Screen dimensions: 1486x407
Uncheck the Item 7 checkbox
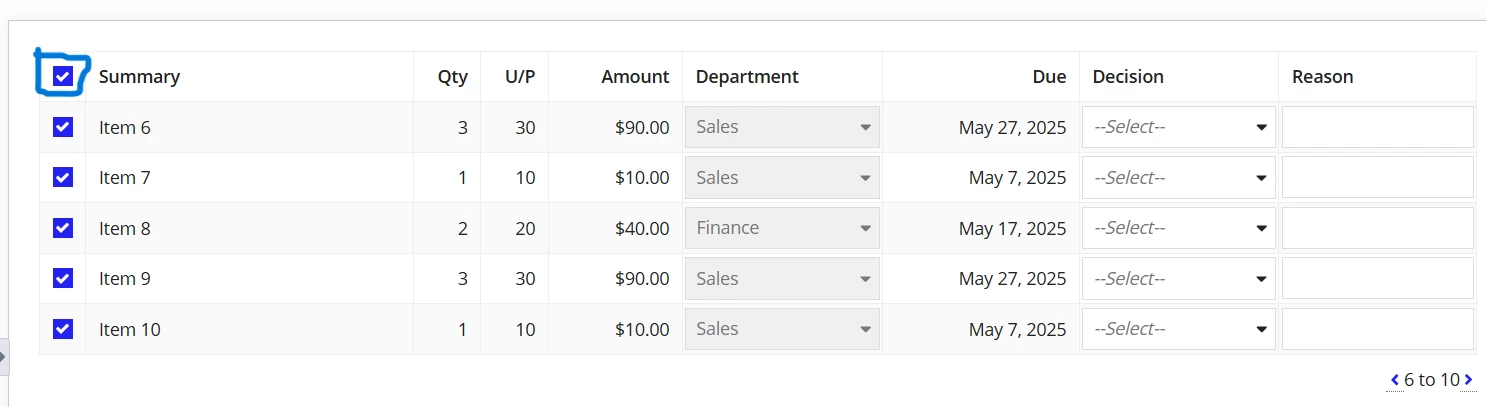point(63,177)
